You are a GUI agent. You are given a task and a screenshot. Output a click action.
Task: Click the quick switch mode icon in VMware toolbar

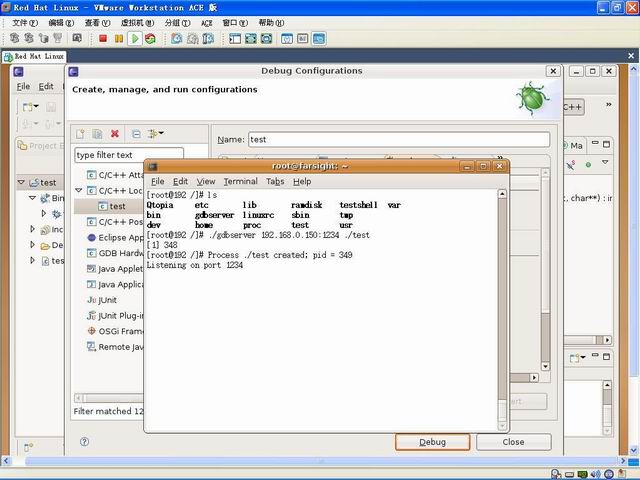pyautogui.click(x=267, y=39)
